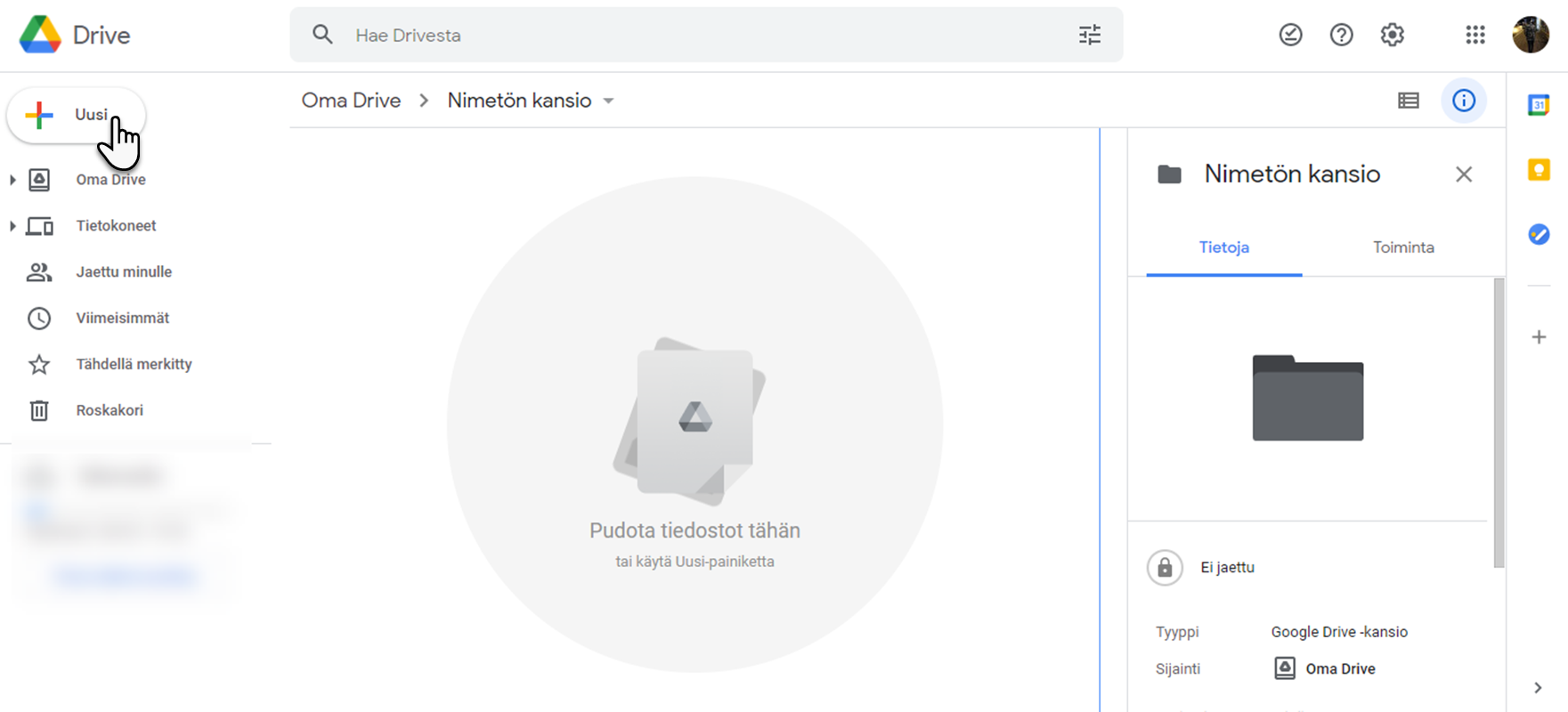Open the Settings gear icon
Viewport: 1568px width, 712px height.
tap(1392, 35)
